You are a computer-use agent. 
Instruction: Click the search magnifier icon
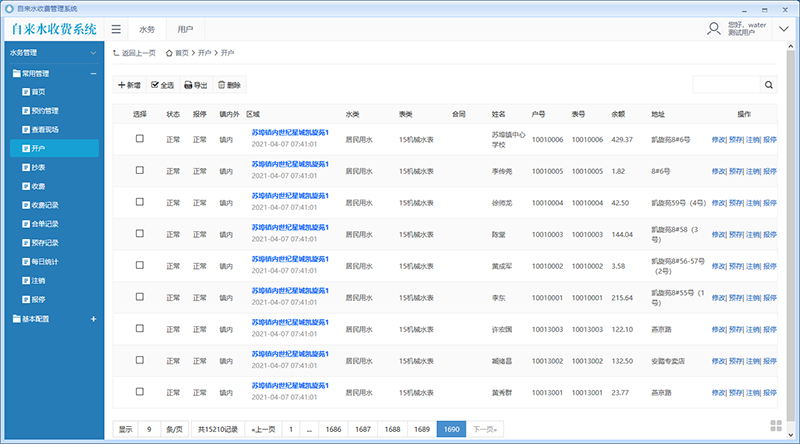coord(768,85)
